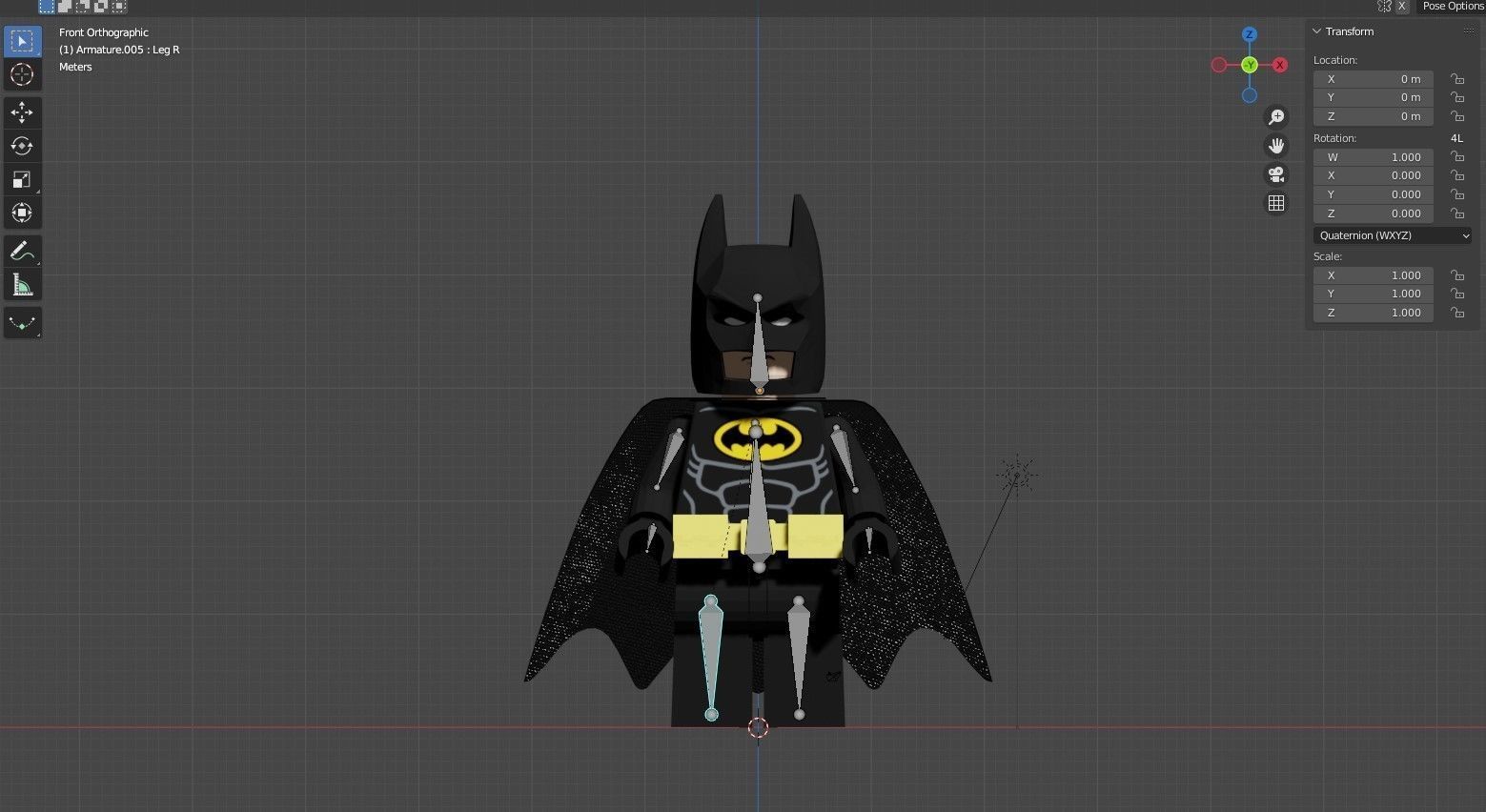The height and width of the screenshot is (812, 1486).
Task: Choose the Move tool
Action: click(x=22, y=112)
